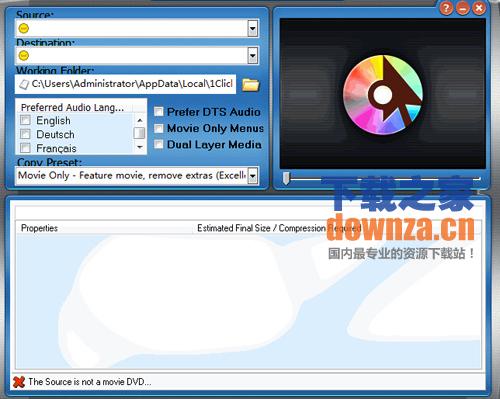Enable the Dual Layer Media option

click(x=159, y=144)
